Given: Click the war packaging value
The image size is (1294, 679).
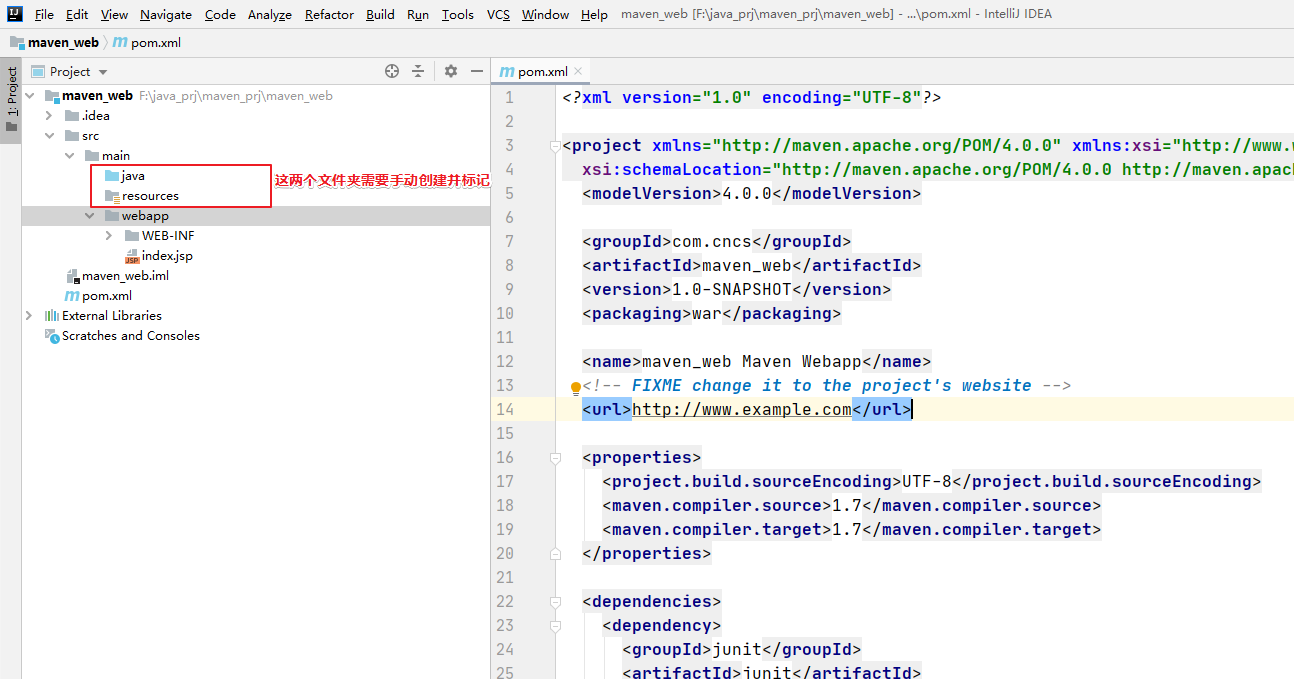Looking at the screenshot, I should coord(707,314).
